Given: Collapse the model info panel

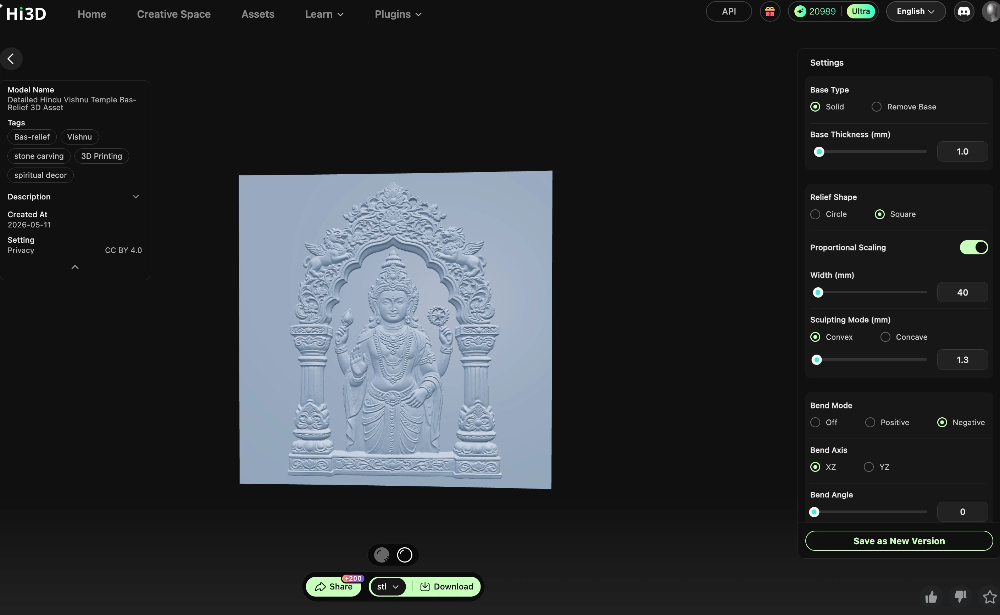Looking at the screenshot, I should 75,267.
